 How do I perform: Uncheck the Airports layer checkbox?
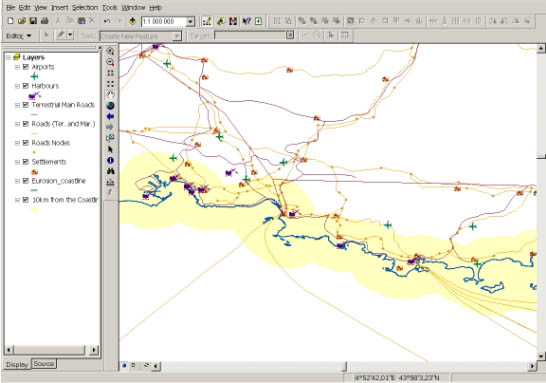(x=25, y=67)
